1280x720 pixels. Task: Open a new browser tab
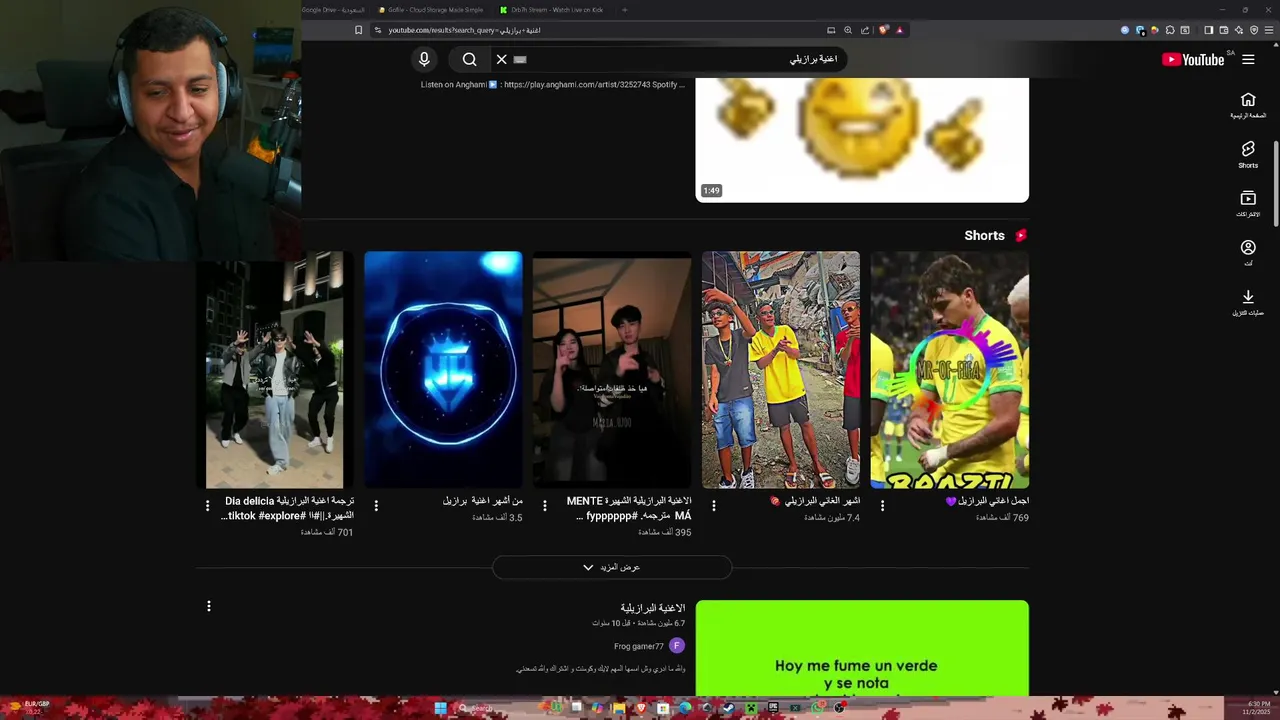pyautogui.click(x=624, y=10)
